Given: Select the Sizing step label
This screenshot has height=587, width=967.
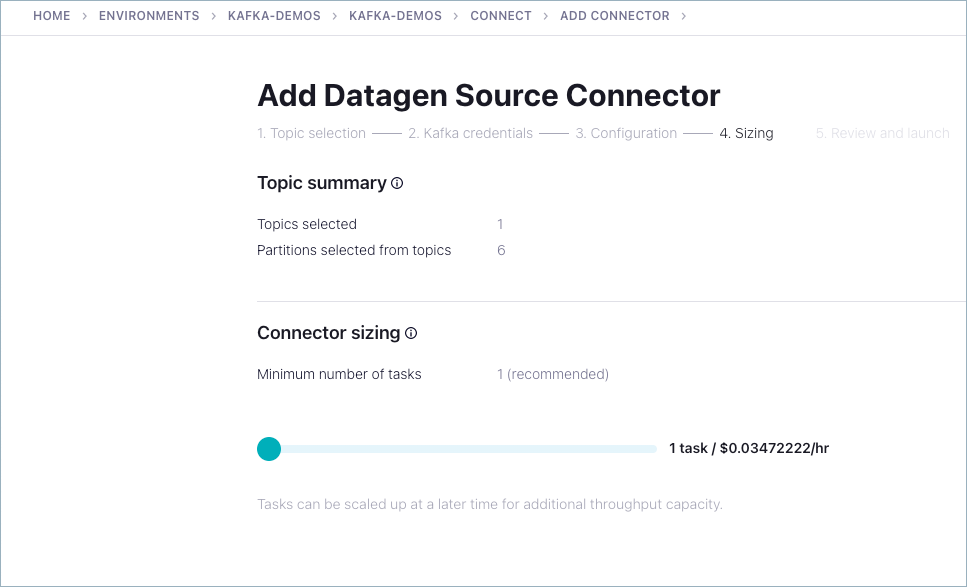Looking at the screenshot, I should (746, 133).
